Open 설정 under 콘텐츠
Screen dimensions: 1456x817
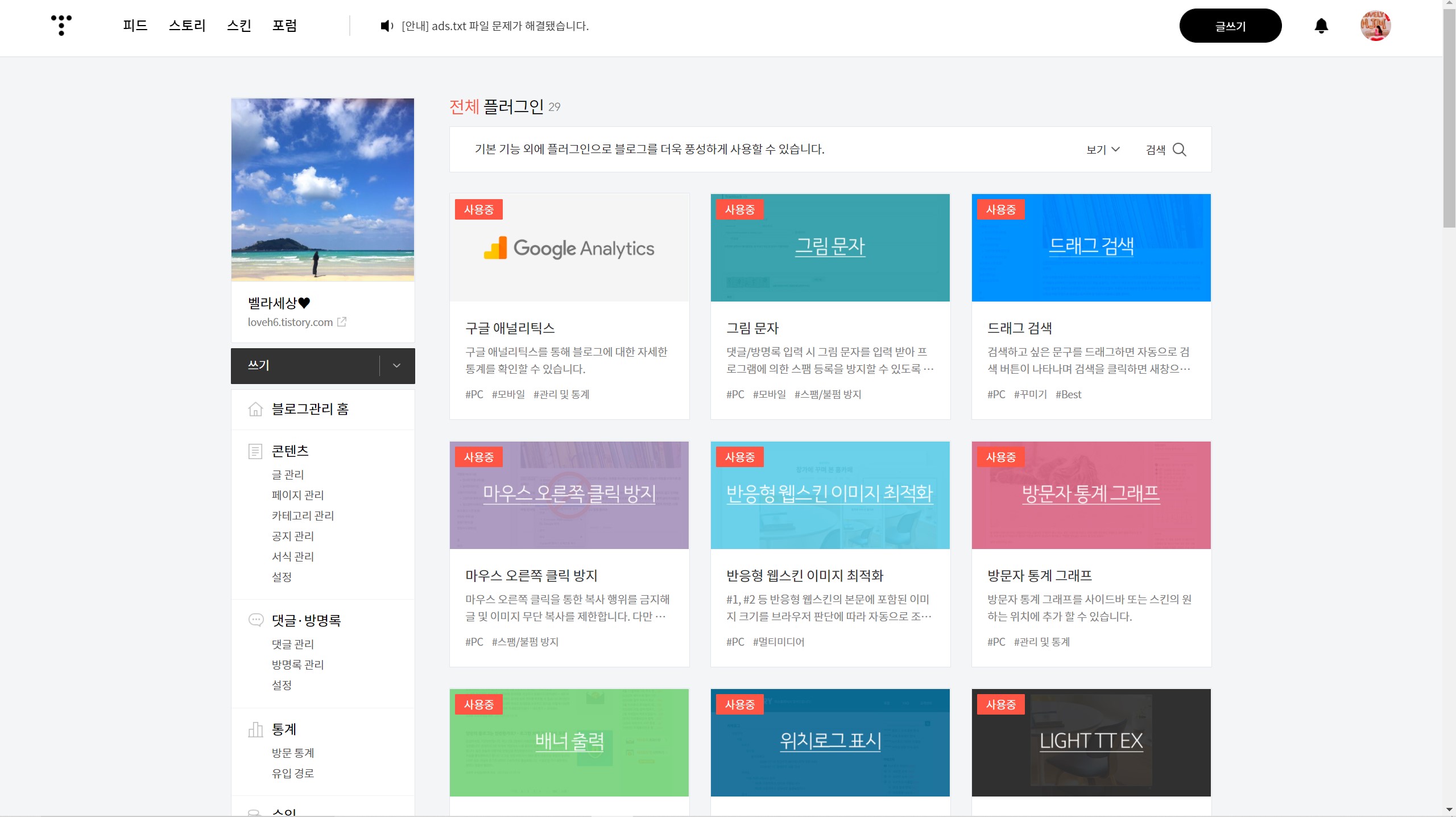(282, 577)
